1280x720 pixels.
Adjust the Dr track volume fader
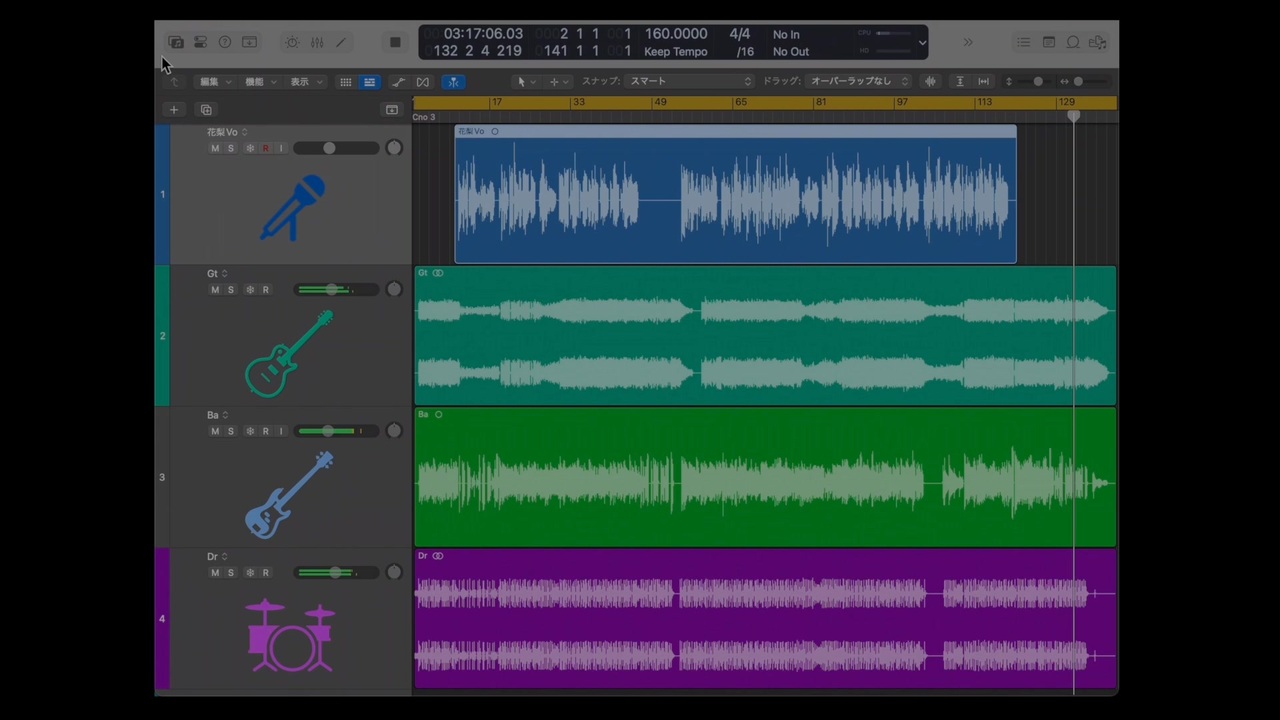(335, 572)
